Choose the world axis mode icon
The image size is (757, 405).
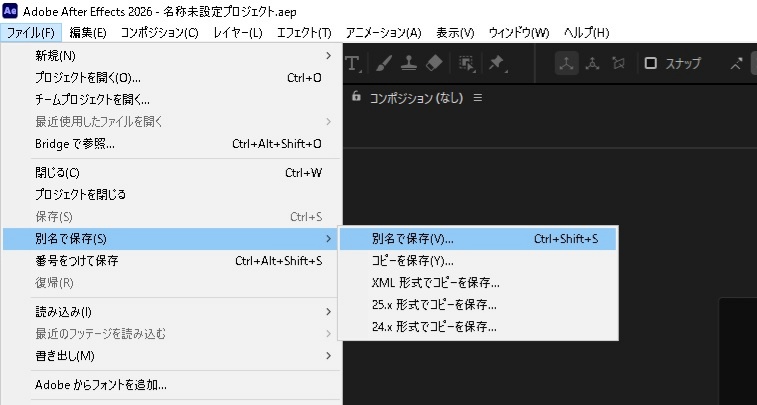592,63
